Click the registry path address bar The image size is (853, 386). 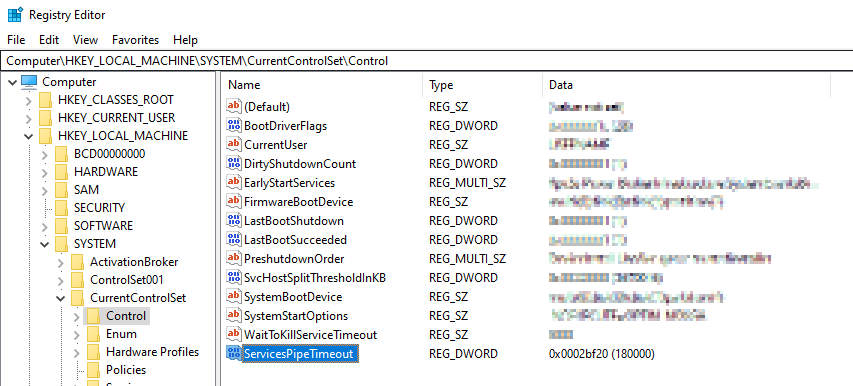[x=426, y=61]
